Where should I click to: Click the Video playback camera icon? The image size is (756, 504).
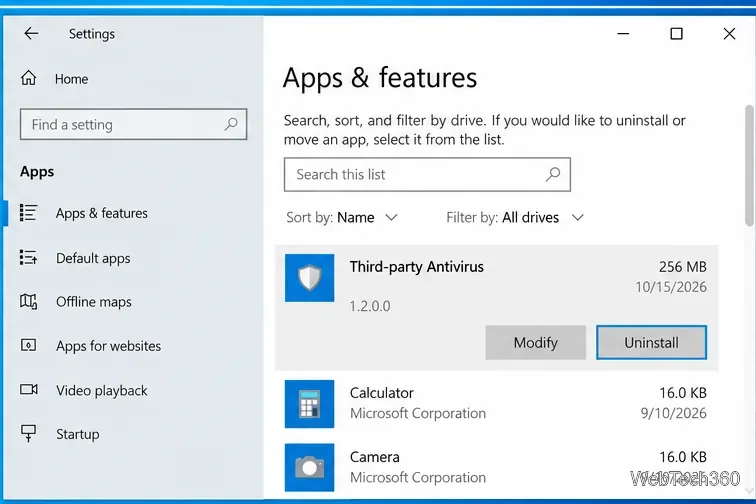28,389
